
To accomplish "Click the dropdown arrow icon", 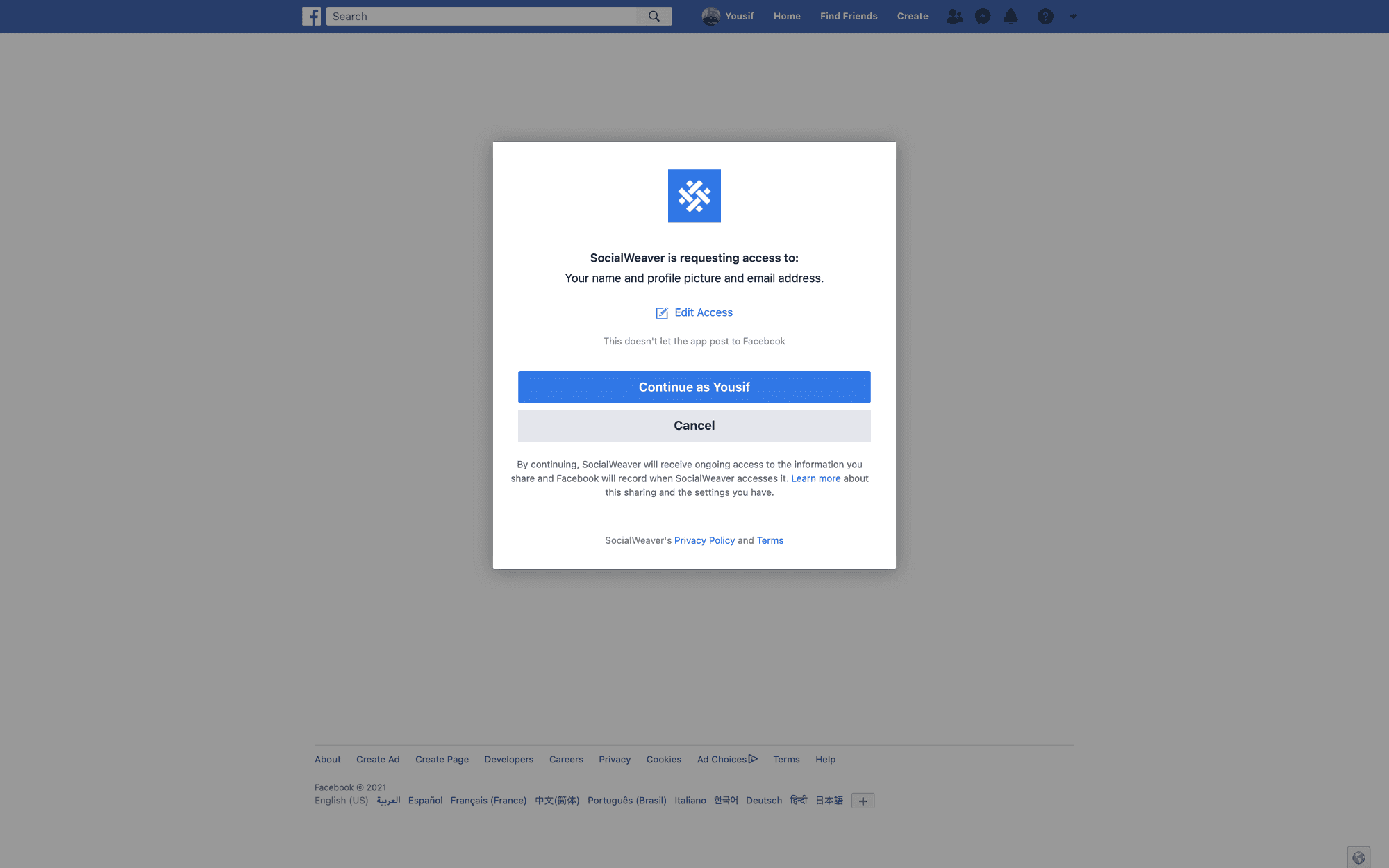I will (x=1074, y=16).
